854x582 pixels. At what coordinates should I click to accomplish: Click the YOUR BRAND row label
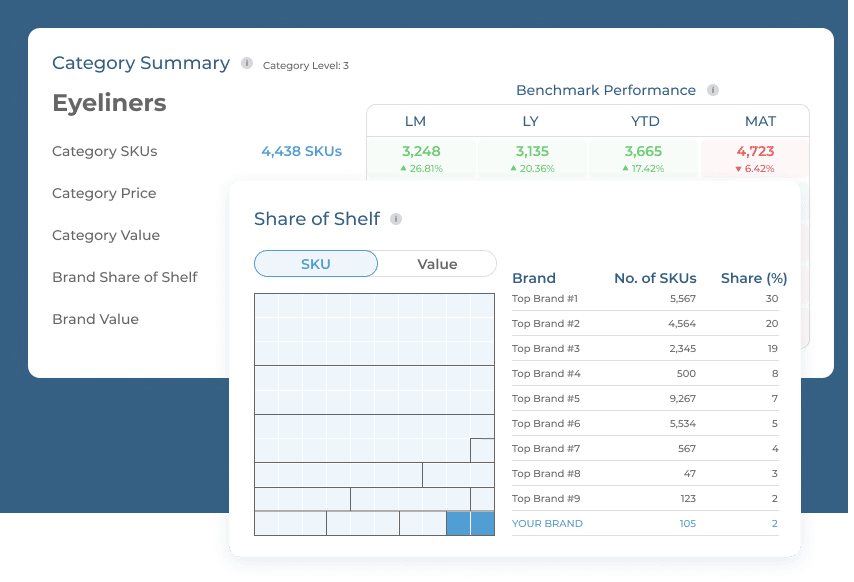547,523
